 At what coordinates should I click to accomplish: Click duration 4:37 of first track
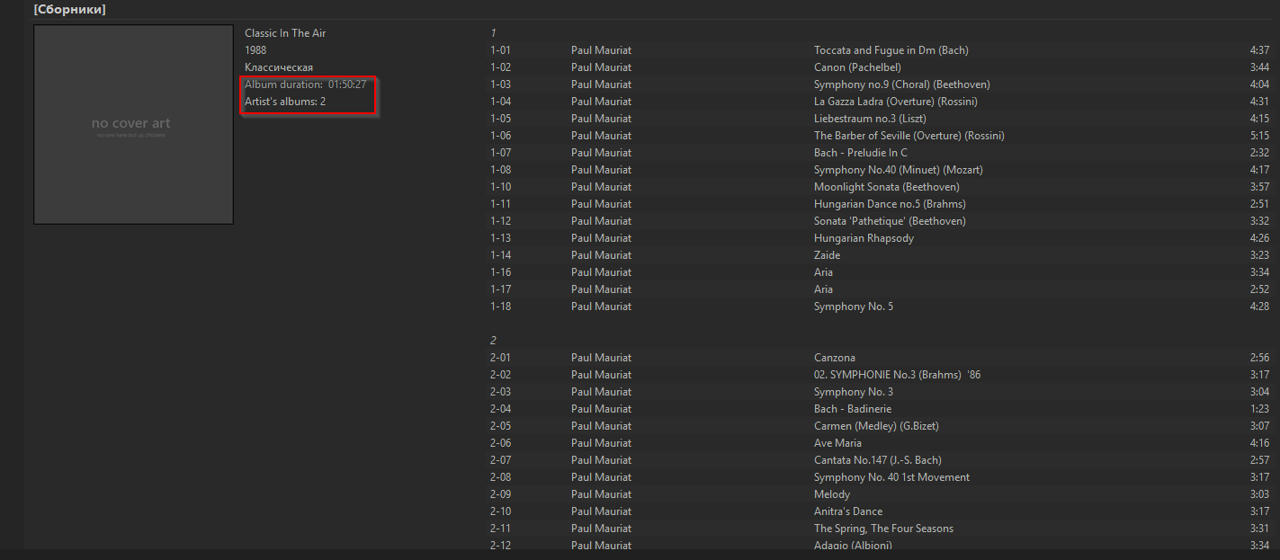coord(1259,50)
